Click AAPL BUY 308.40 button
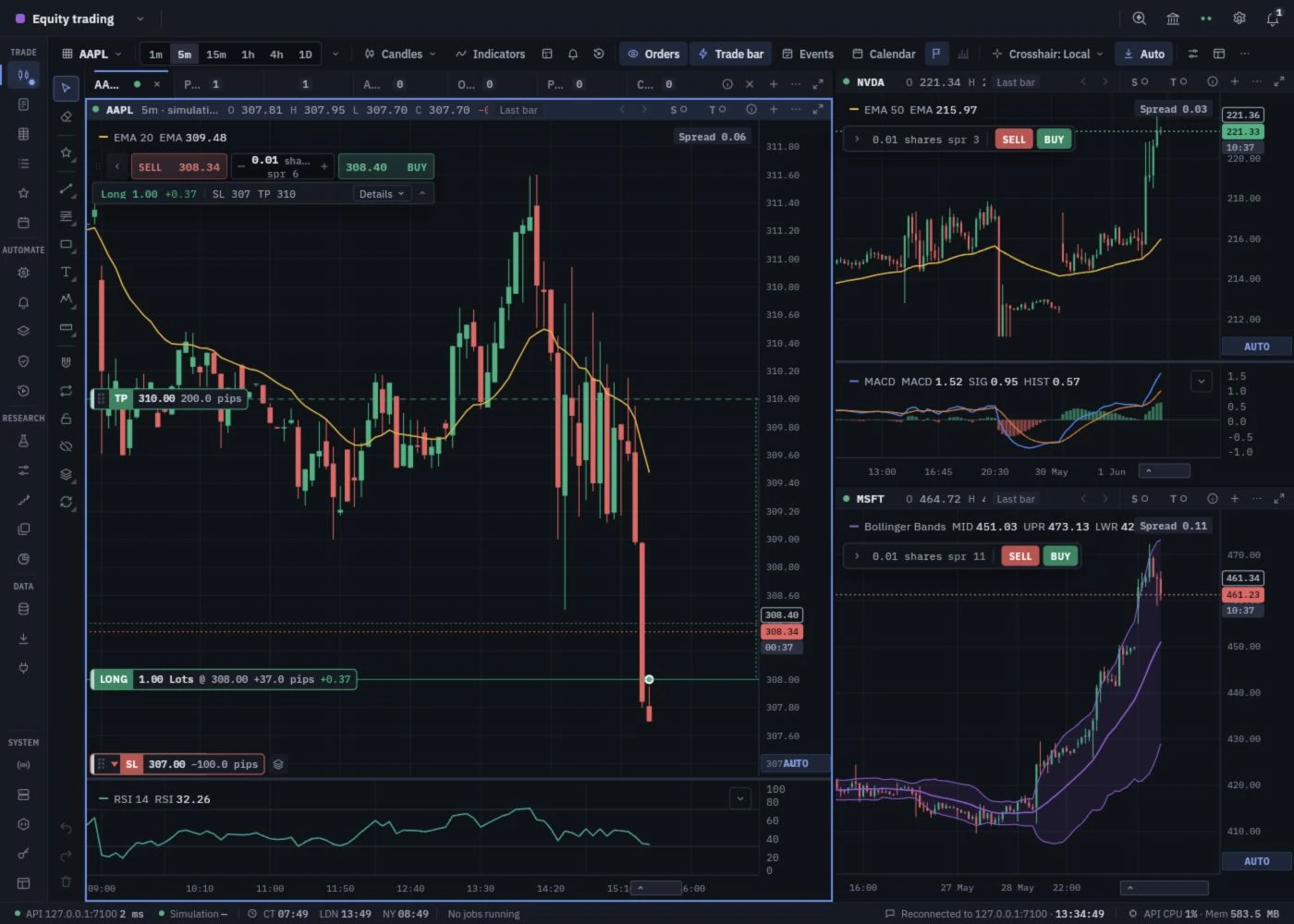 tap(386, 167)
